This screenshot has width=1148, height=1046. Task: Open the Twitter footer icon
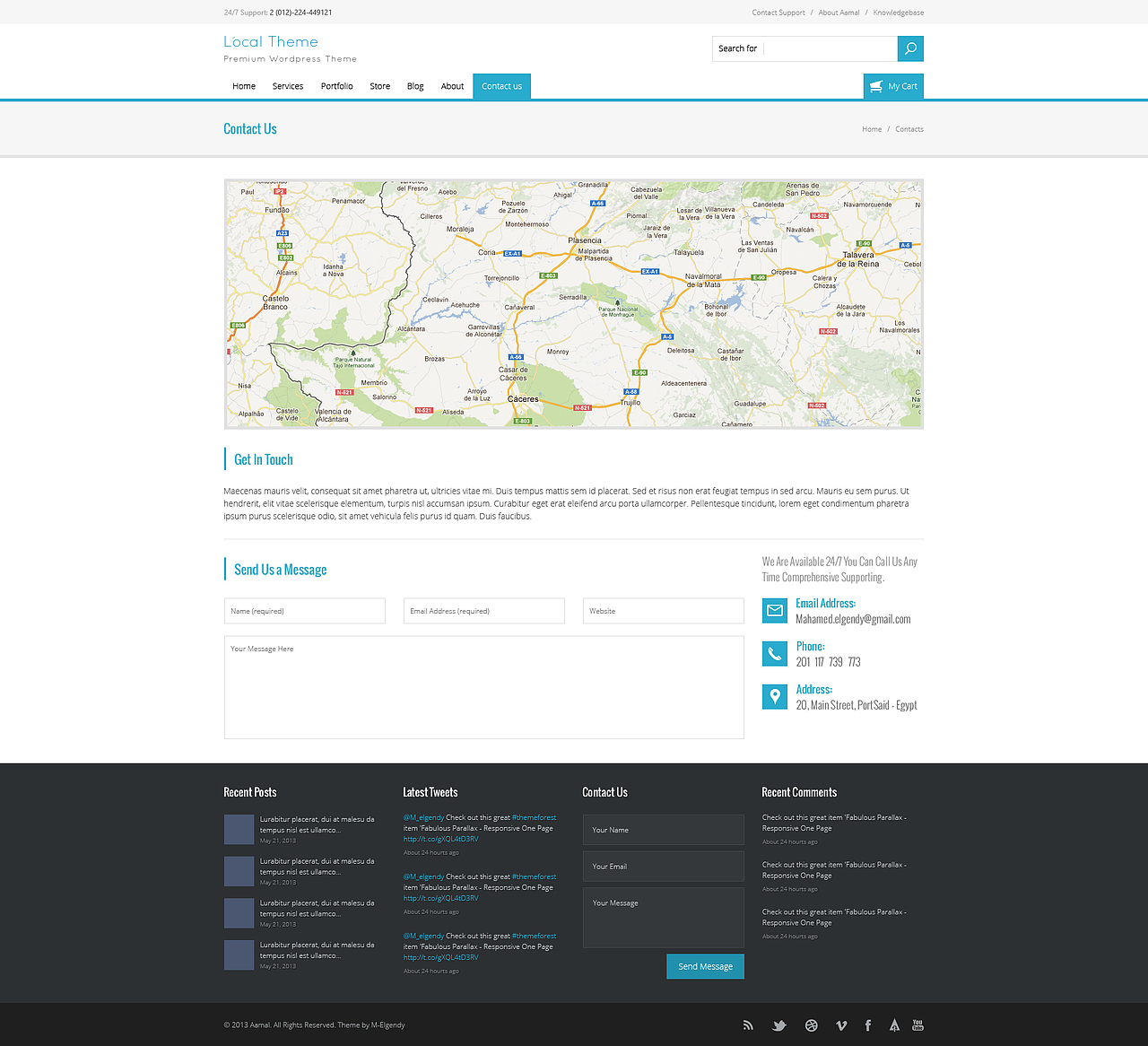(x=779, y=1025)
